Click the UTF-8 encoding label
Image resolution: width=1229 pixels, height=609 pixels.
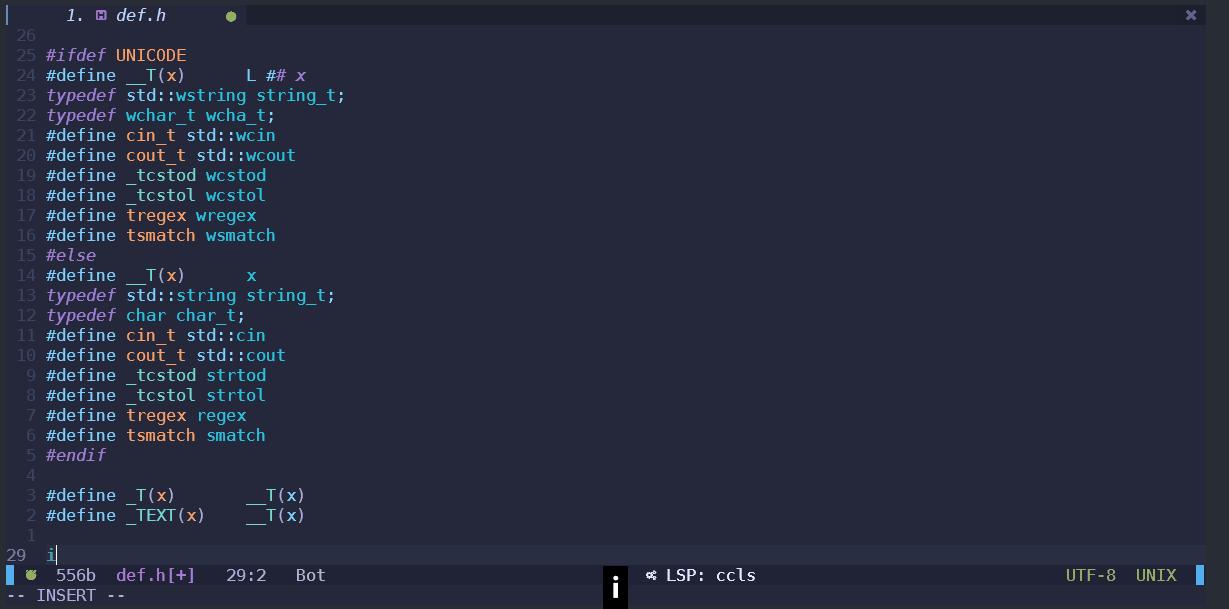(x=1090, y=575)
